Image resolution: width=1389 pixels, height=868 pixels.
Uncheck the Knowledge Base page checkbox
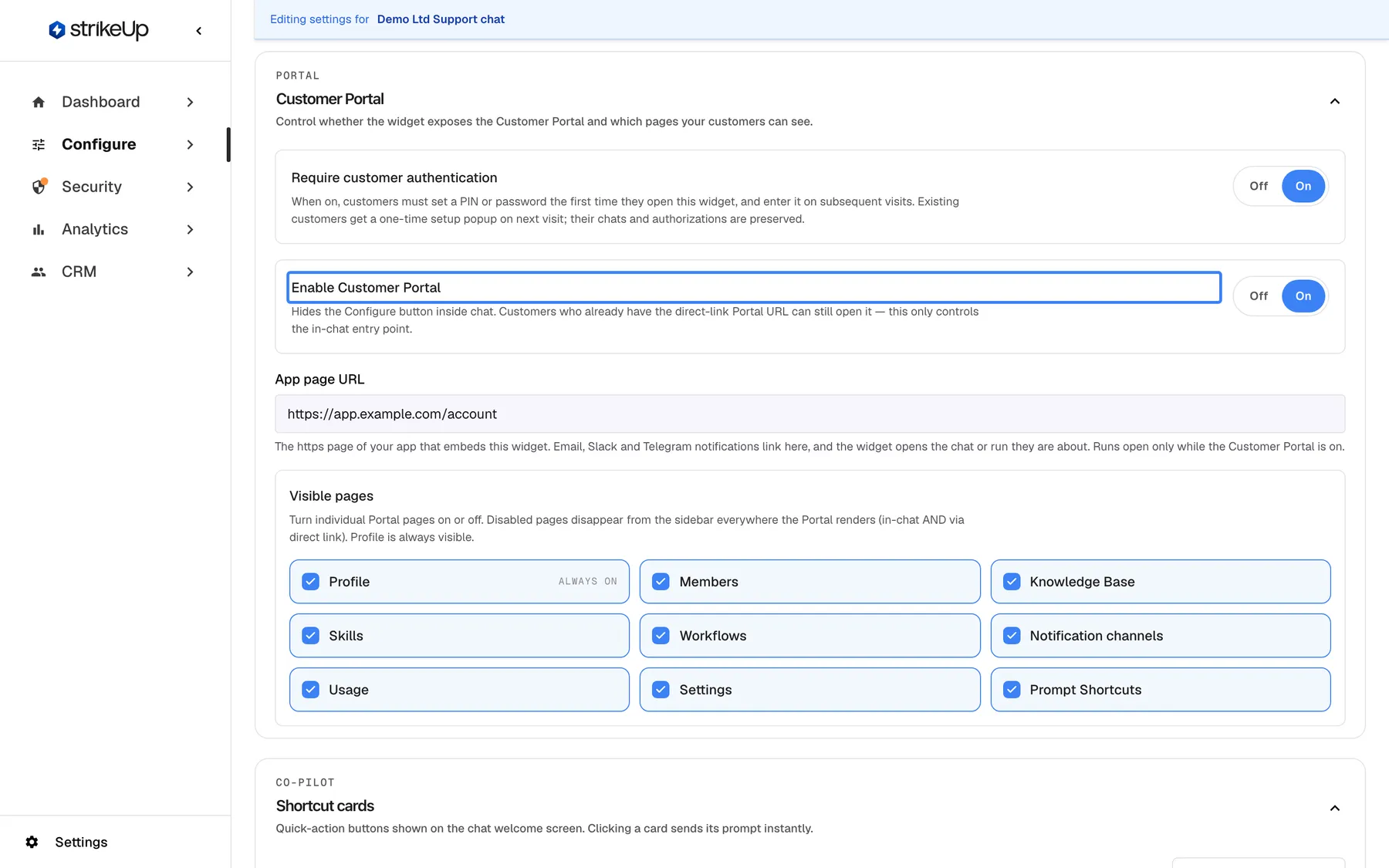[1012, 582]
